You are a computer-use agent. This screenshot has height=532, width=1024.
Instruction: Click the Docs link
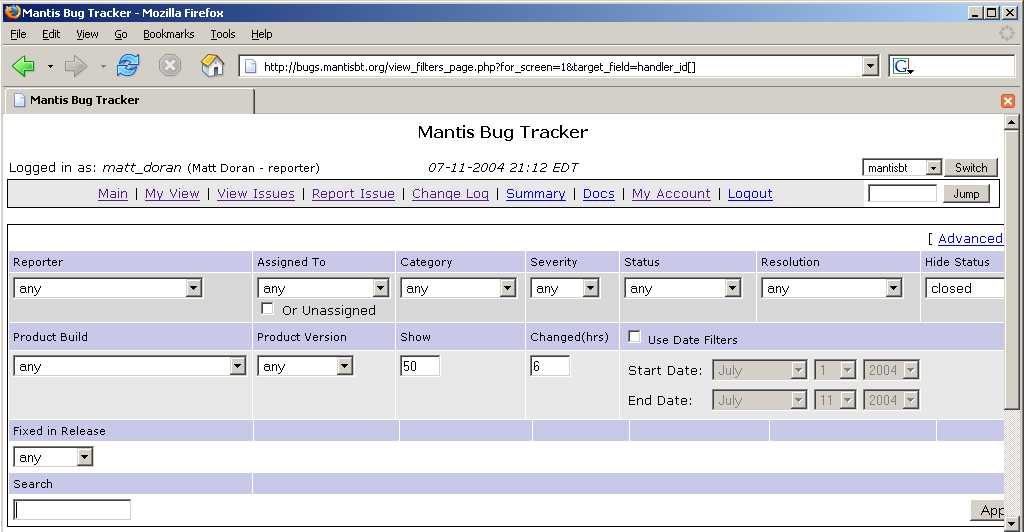click(x=599, y=194)
